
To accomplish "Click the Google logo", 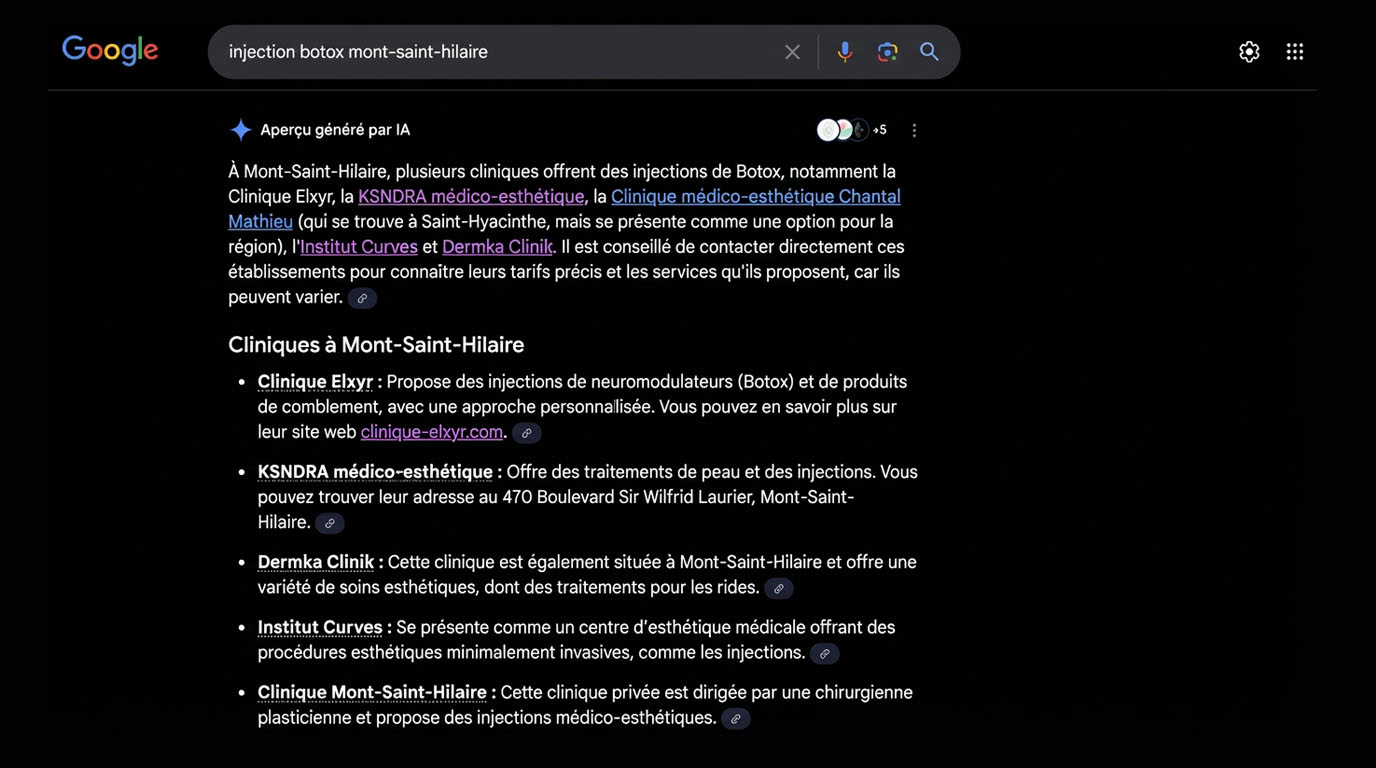I will point(110,50).
